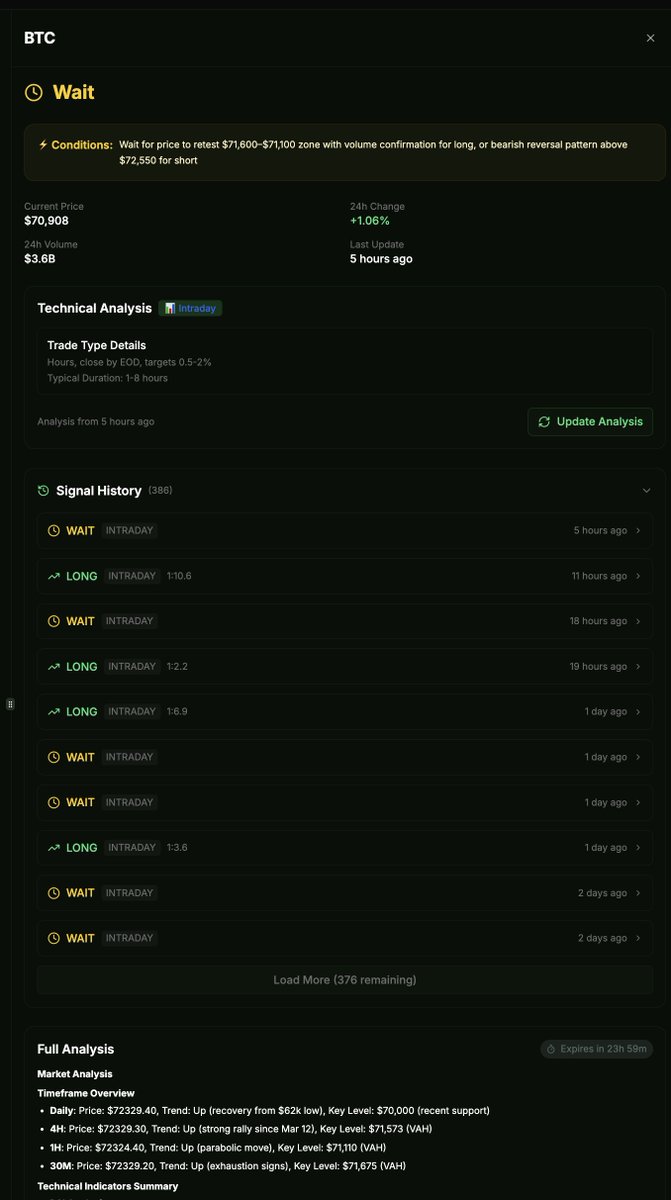Click the yellow clock icon beside the Wait heading
Viewport: 671px width, 1200px height.
(34, 92)
